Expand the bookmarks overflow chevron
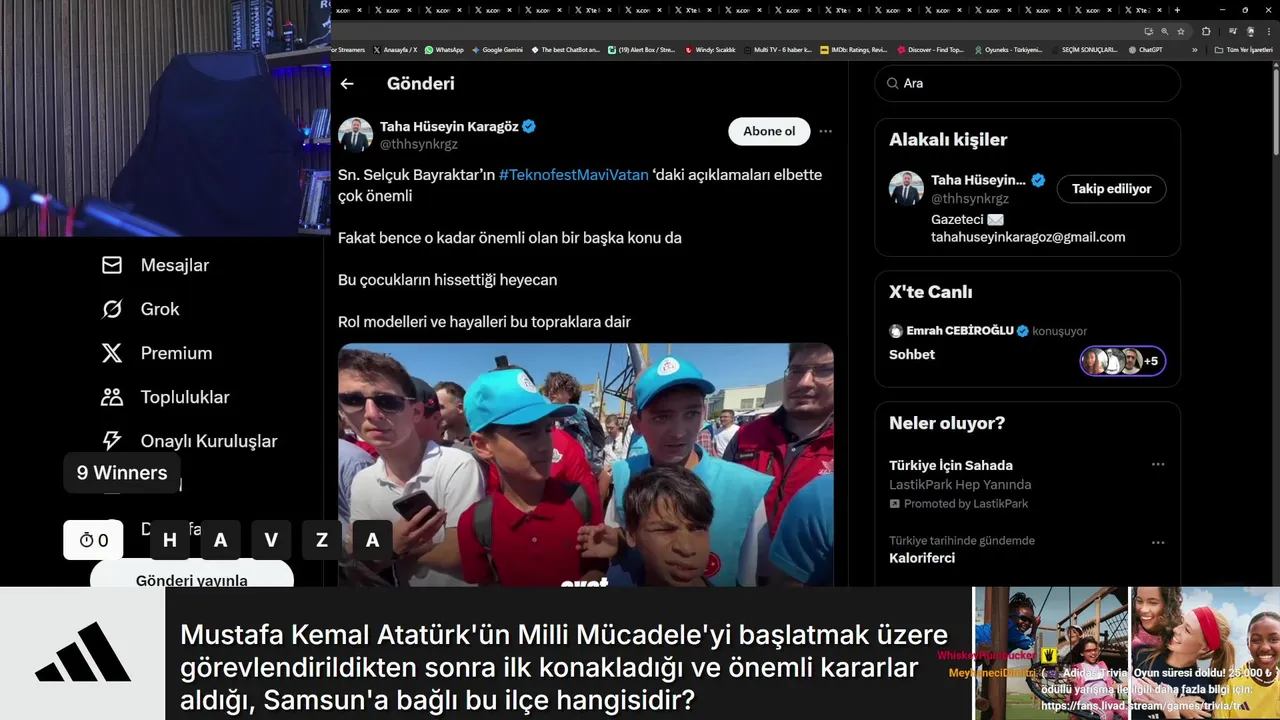Viewport: 1280px width, 720px height. click(1195, 49)
